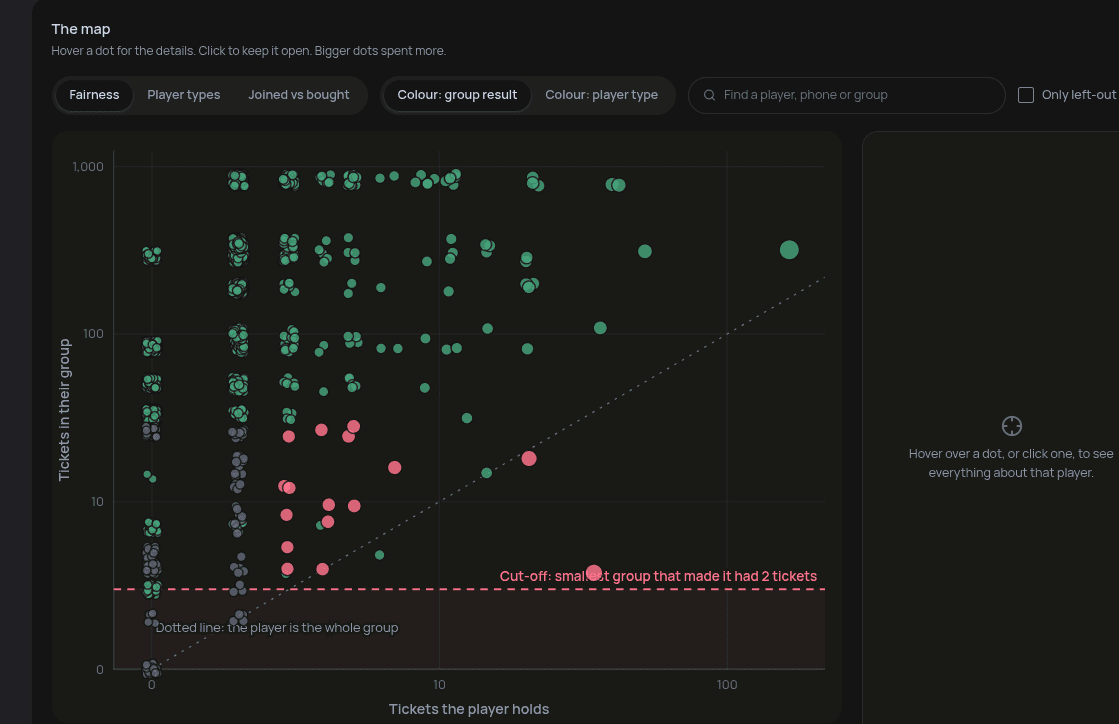This screenshot has height=724, width=1119.
Task: Click the magnifier icon in the search box
Action: [709, 95]
